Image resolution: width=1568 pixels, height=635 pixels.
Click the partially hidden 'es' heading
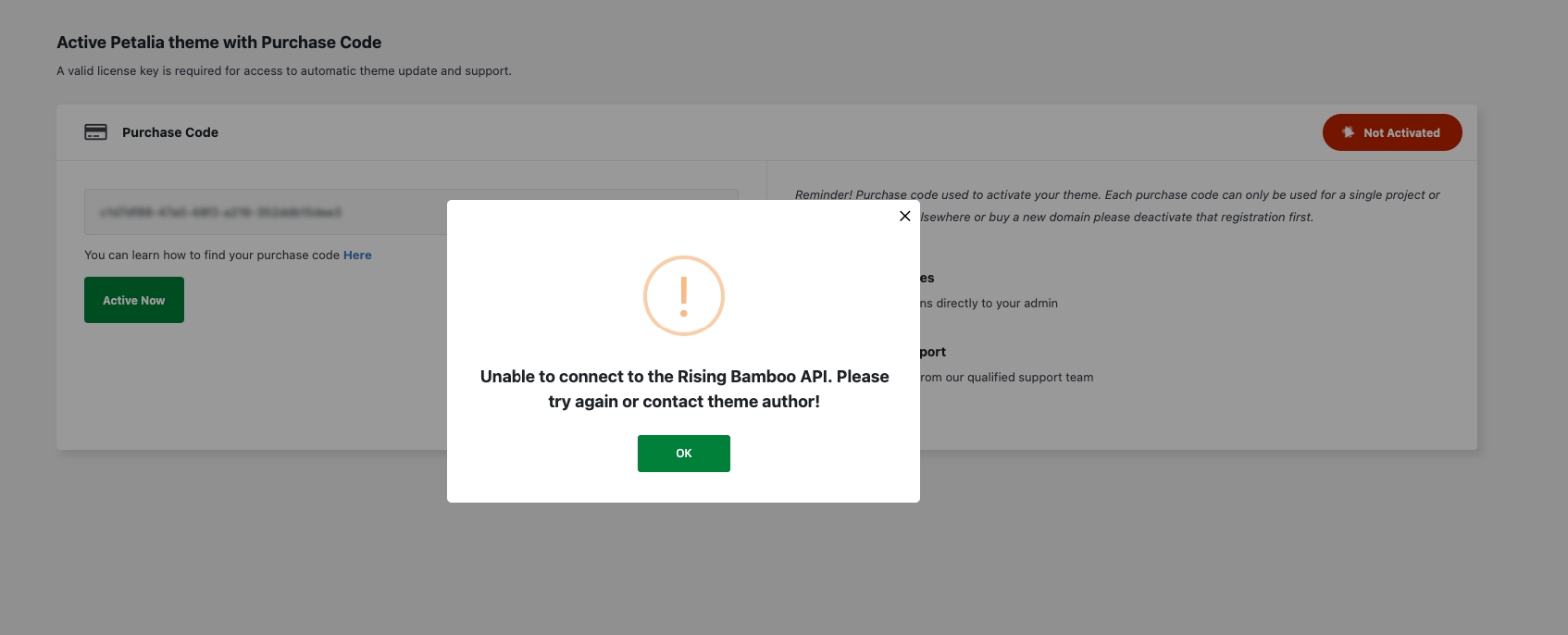927,279
